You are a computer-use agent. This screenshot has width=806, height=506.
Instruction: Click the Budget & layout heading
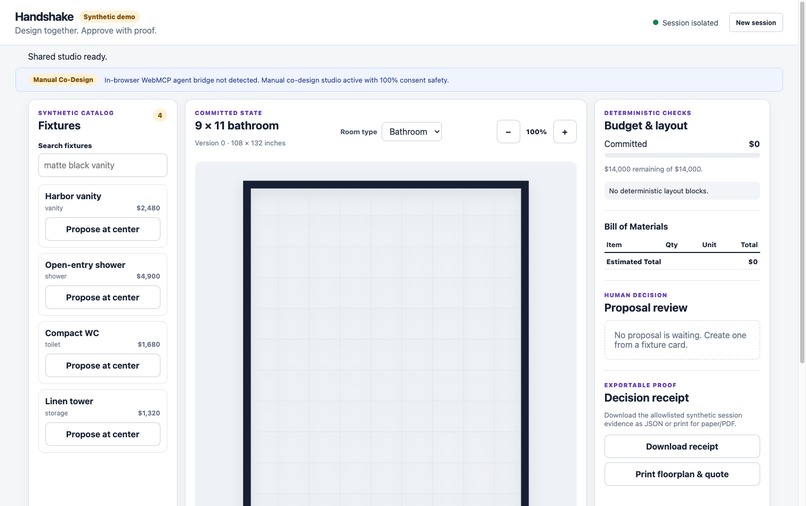pyautogui.click(x=646, y=125)
